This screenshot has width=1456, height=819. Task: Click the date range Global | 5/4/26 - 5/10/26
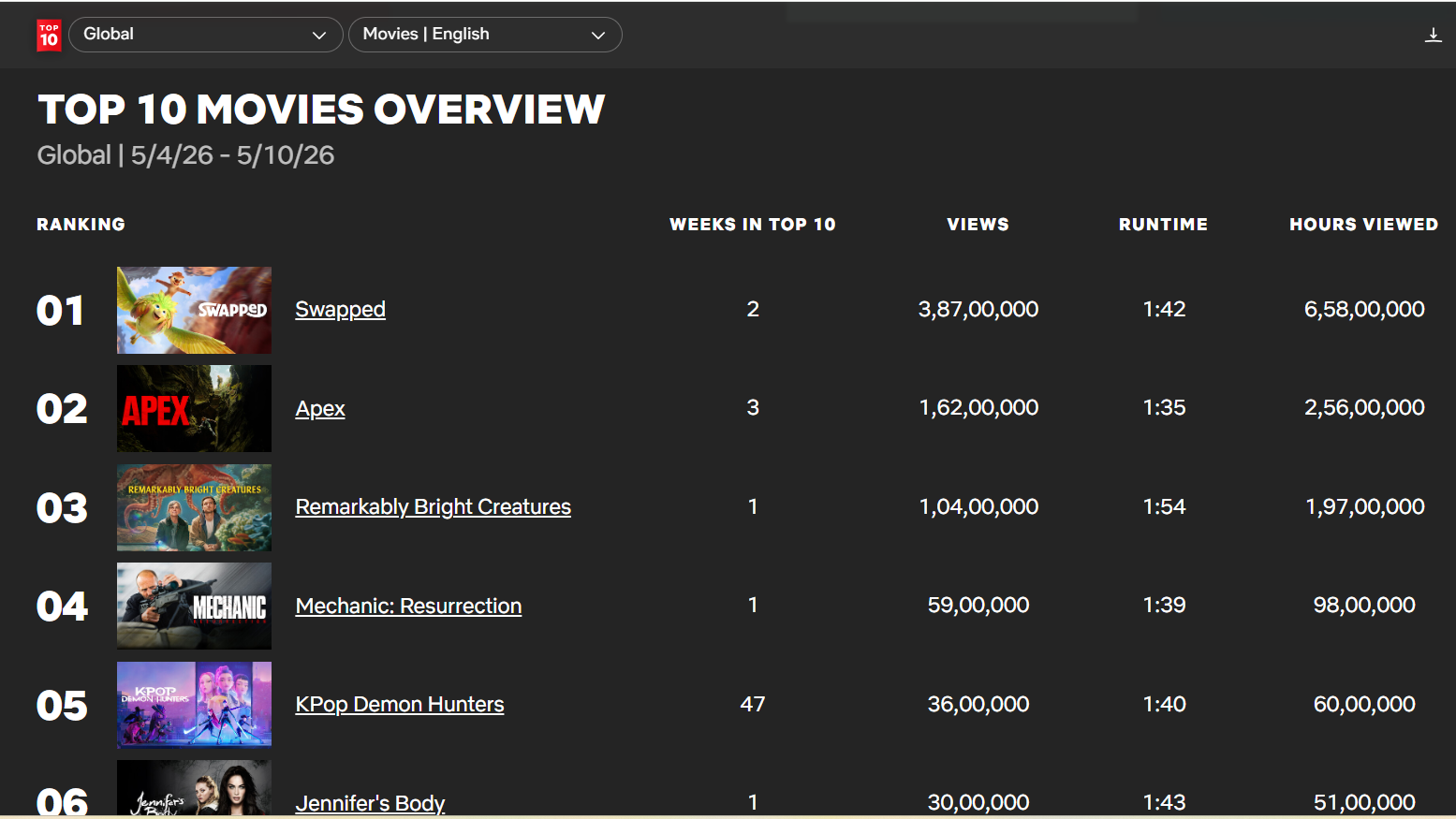click(x=185, y=155)
